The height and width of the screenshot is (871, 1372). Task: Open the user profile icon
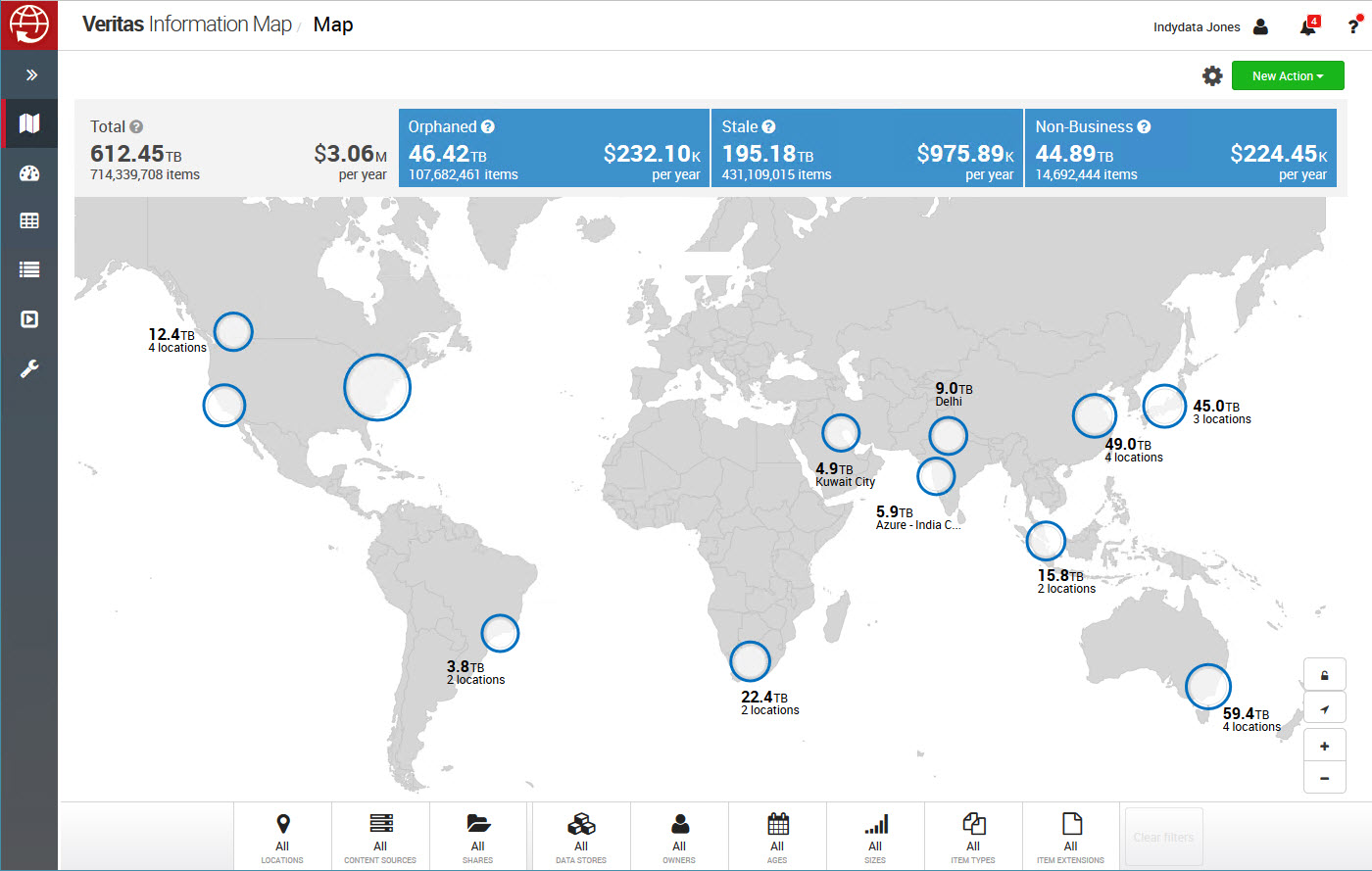click(1260, 26)
